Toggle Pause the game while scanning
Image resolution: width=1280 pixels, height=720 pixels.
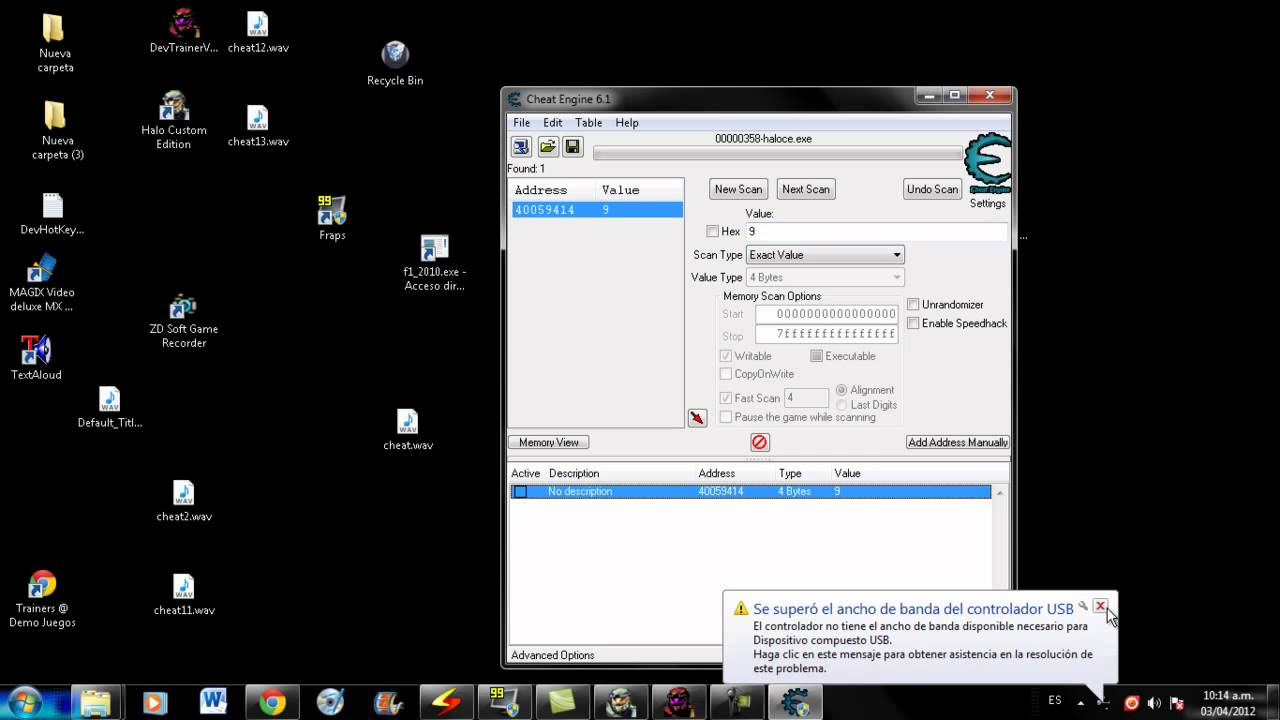[x=726, y=417]
